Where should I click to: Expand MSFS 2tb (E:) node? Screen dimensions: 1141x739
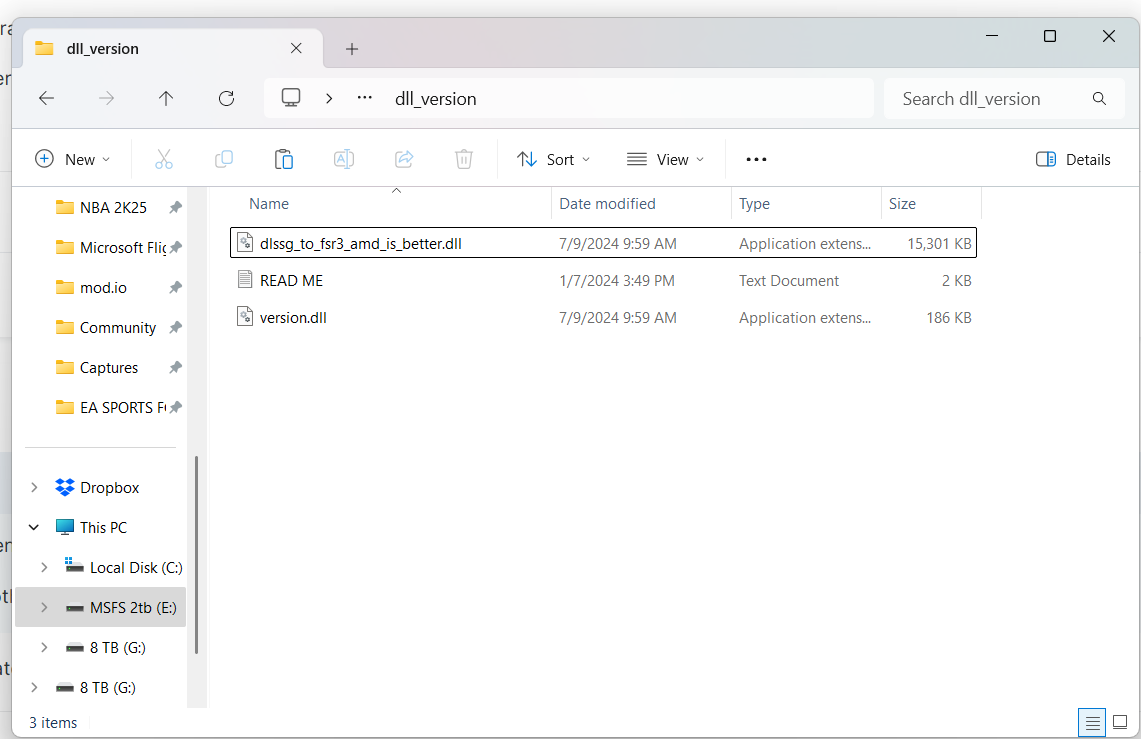(x=44, y=607)
